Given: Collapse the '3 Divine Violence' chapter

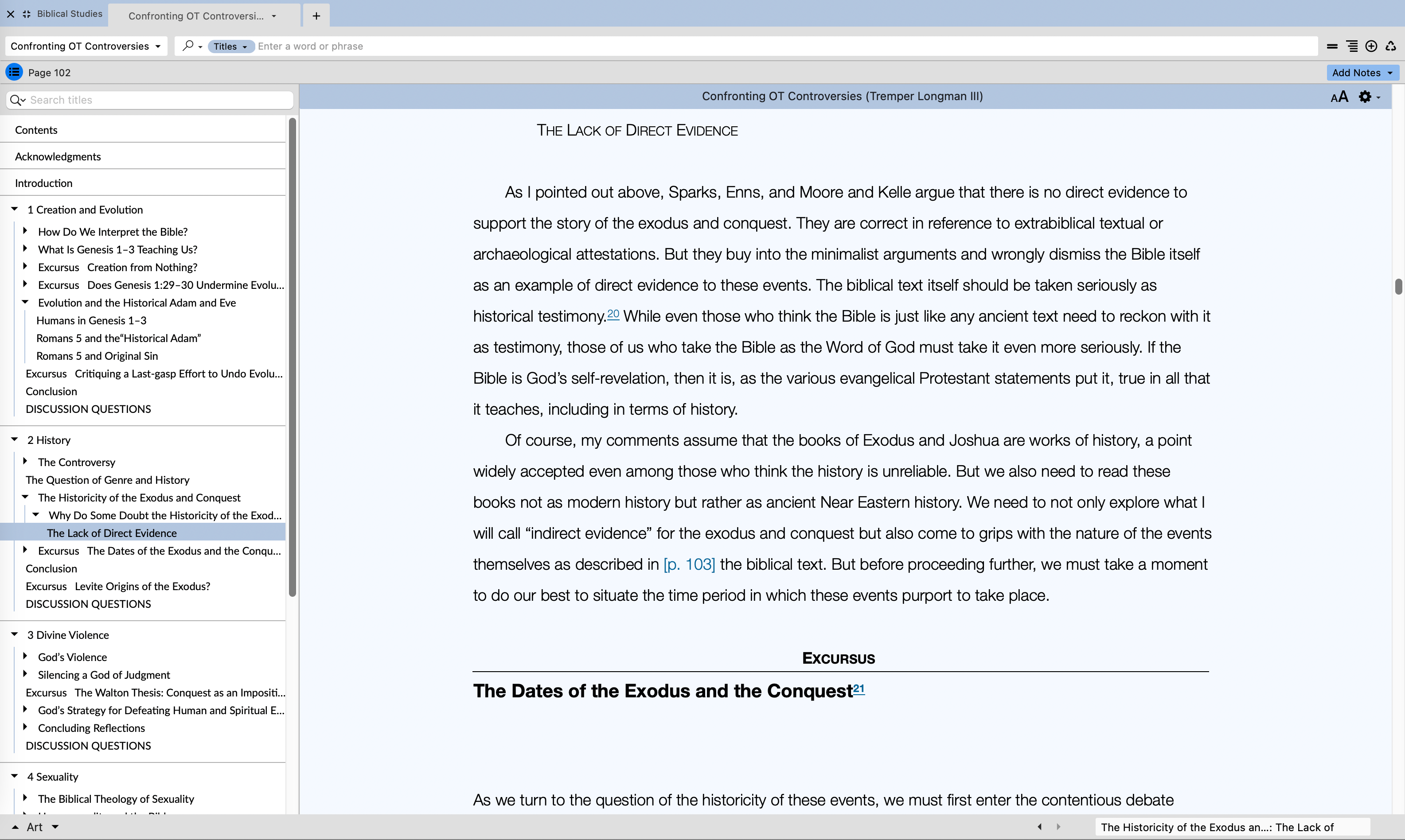Looking at the screenshot, I should 15,634.
